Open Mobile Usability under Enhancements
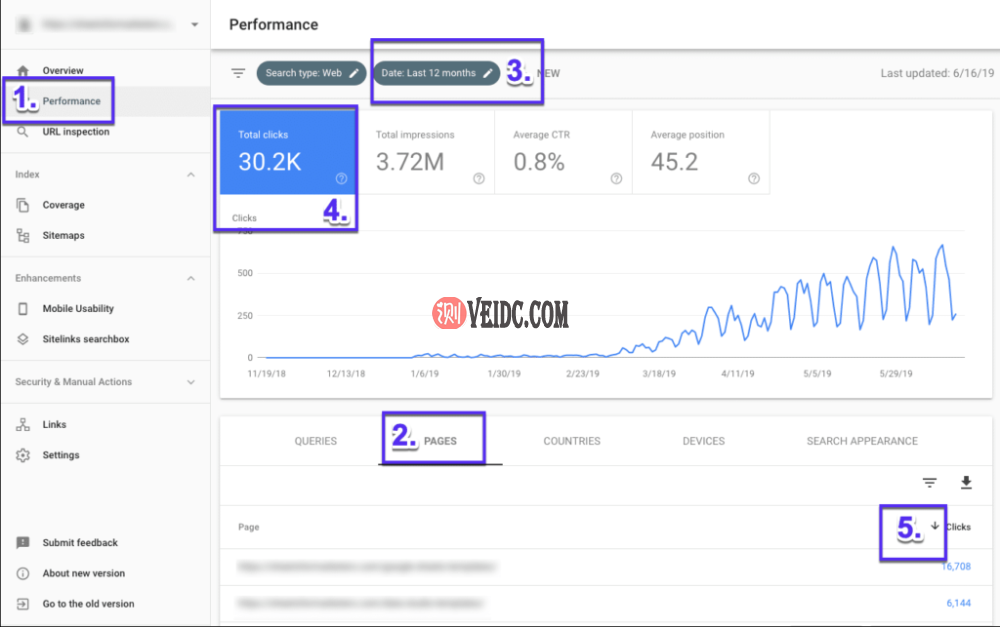This screenshot has height=627, width=1000. [x=22, y=308]
